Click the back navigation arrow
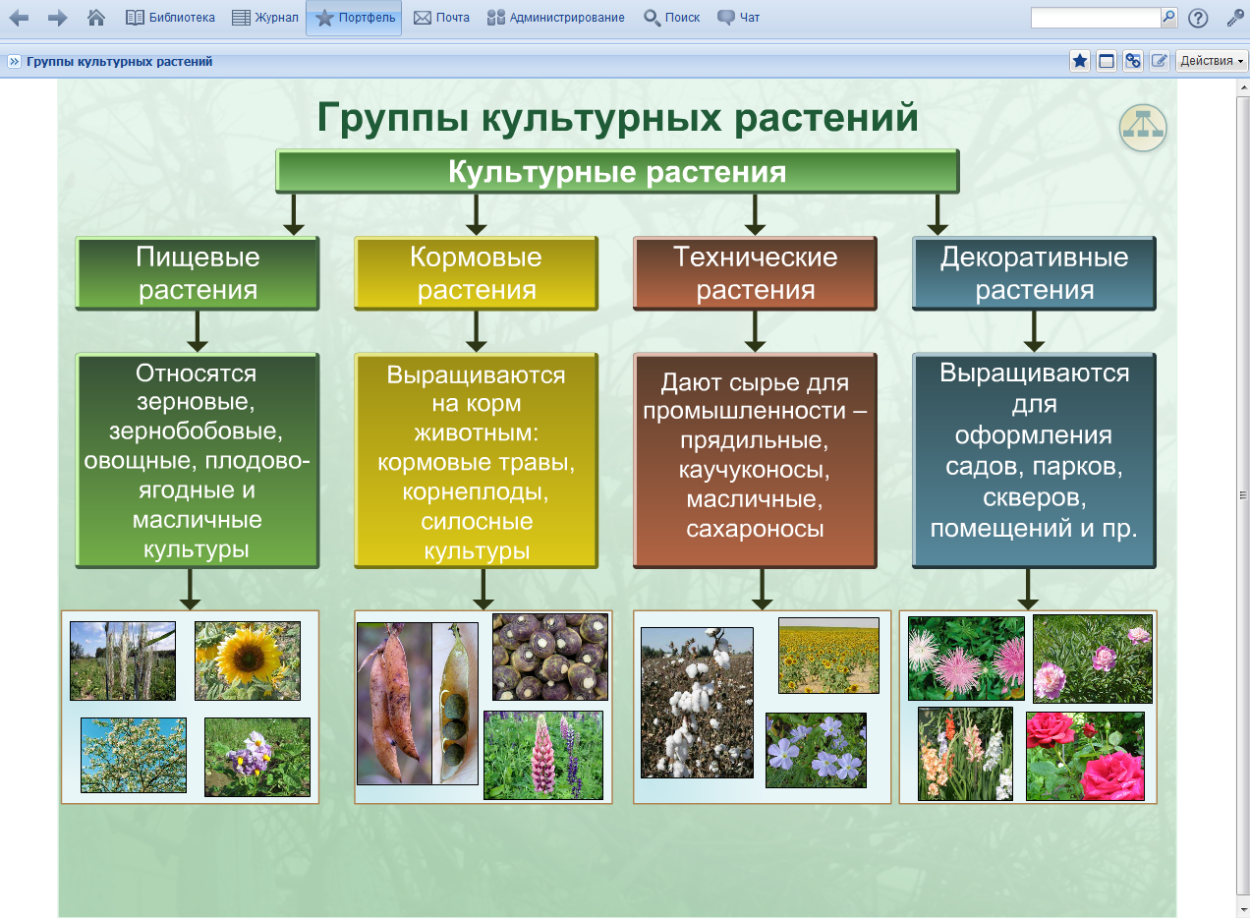1250x918 pixels. tap(18, 16)
